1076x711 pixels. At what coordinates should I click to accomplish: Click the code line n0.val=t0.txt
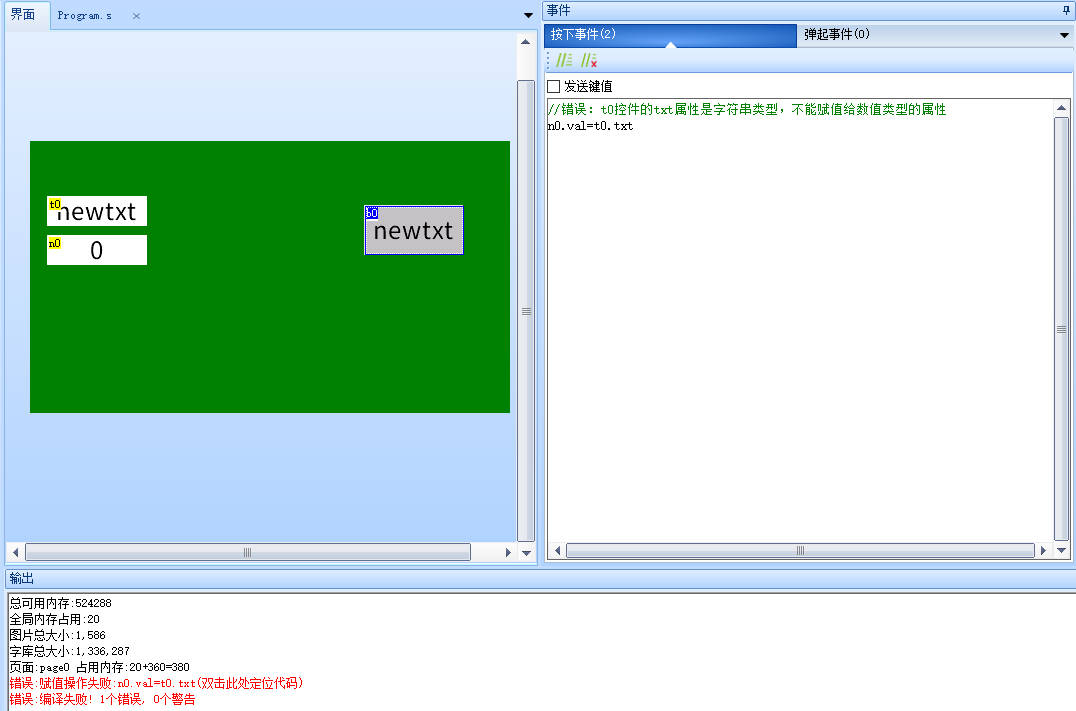590,125
